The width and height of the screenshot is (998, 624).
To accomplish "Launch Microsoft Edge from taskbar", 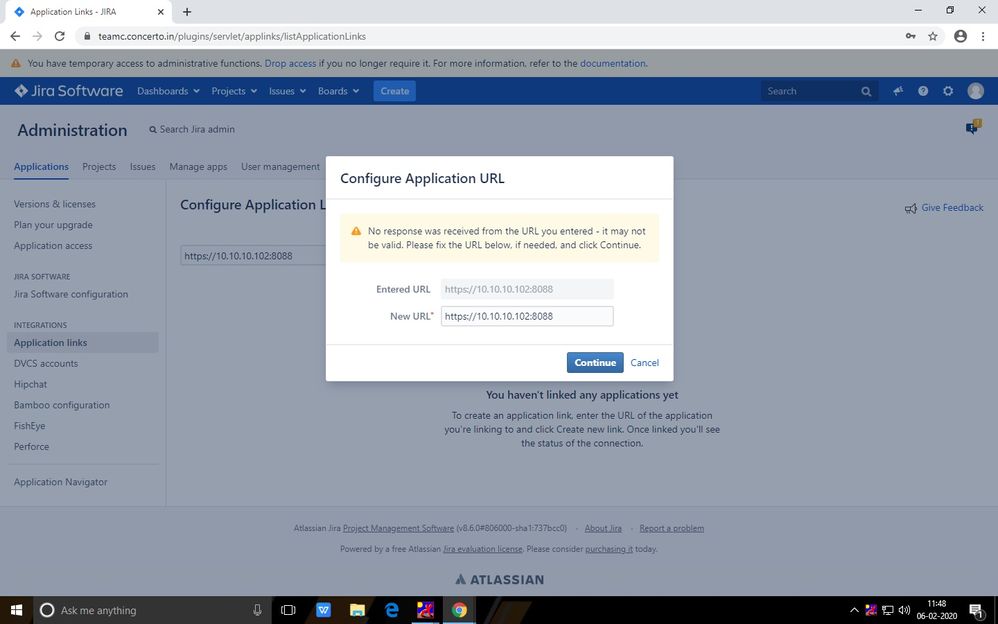I will pos(391,610).
